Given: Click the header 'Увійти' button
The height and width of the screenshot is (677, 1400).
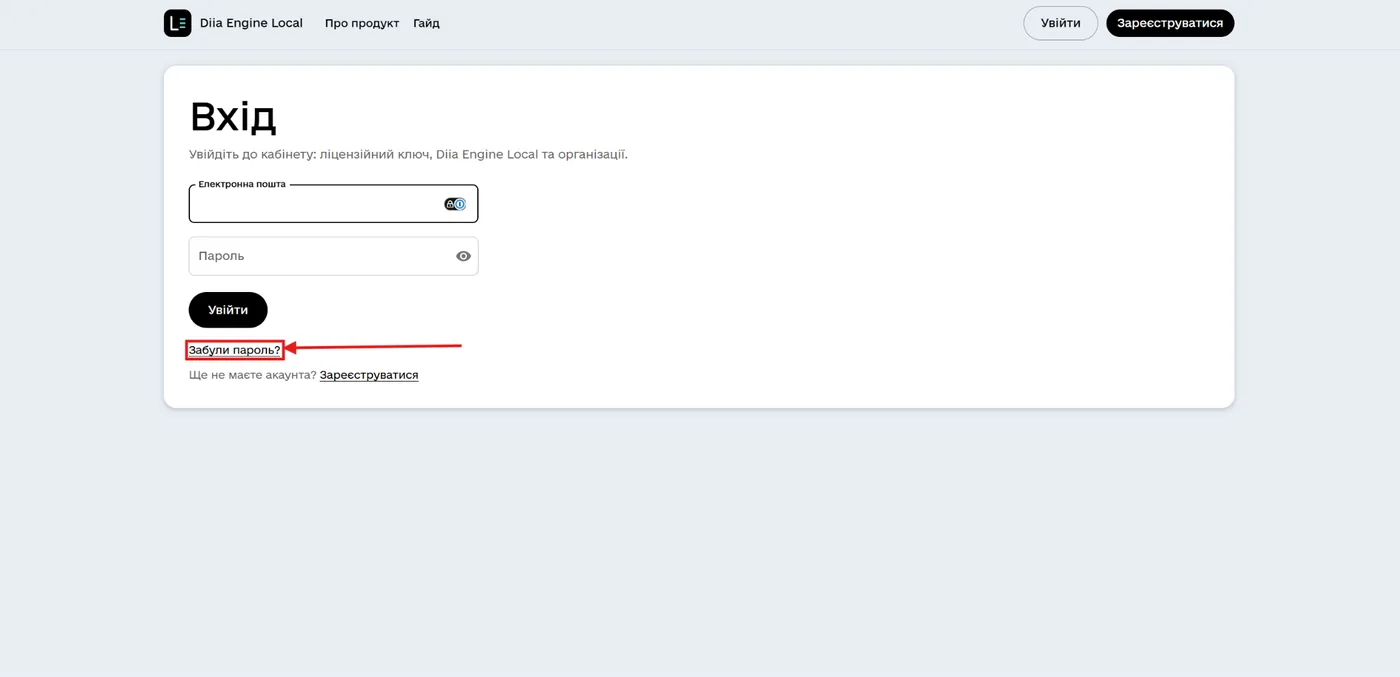Looking at the screenshot, I should pos(1060,23).
